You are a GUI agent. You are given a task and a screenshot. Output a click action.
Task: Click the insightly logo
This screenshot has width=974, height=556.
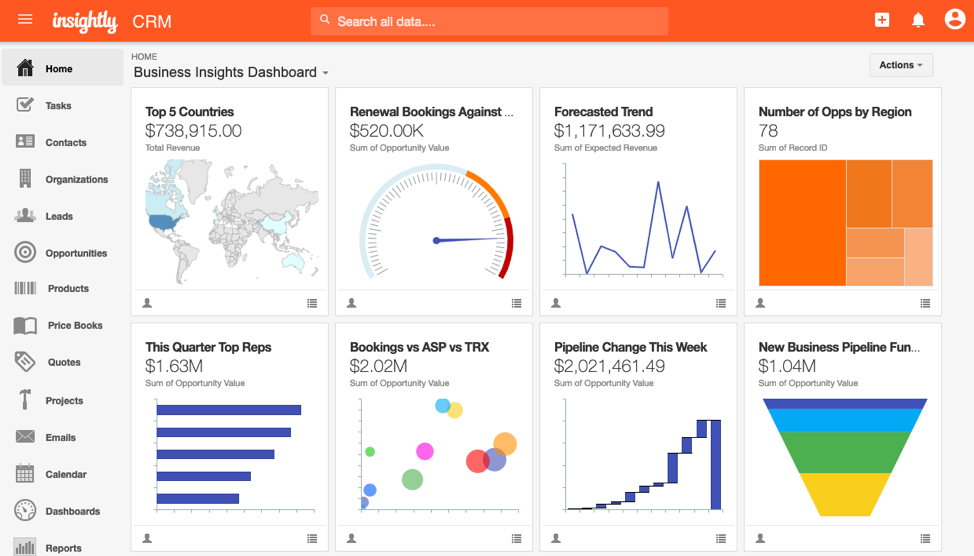84,22
